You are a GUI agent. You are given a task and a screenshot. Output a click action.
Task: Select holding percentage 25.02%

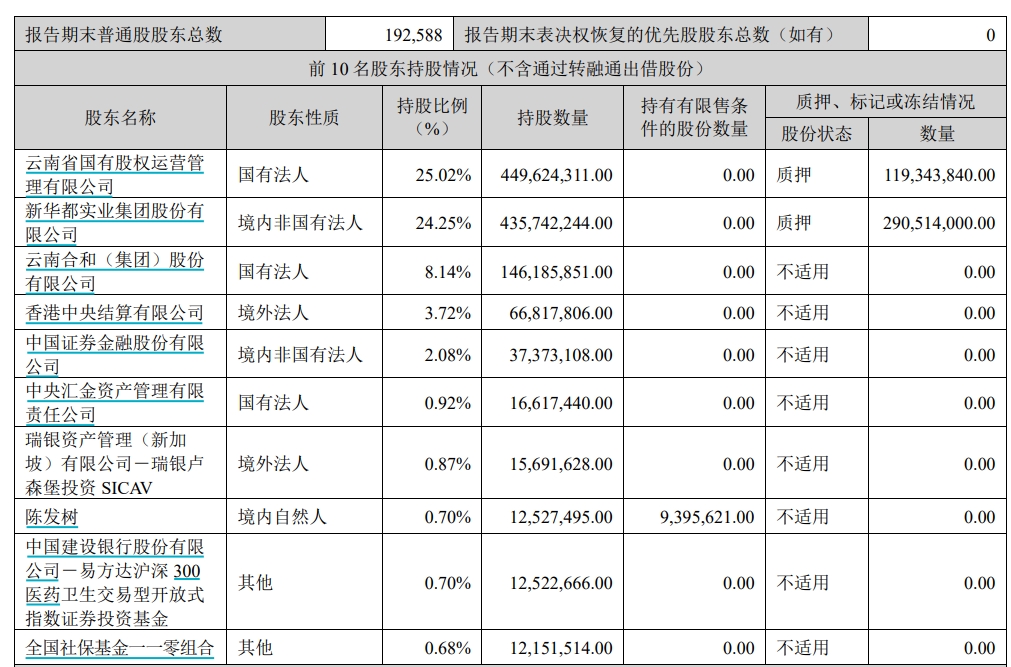(x=443, y=175)
